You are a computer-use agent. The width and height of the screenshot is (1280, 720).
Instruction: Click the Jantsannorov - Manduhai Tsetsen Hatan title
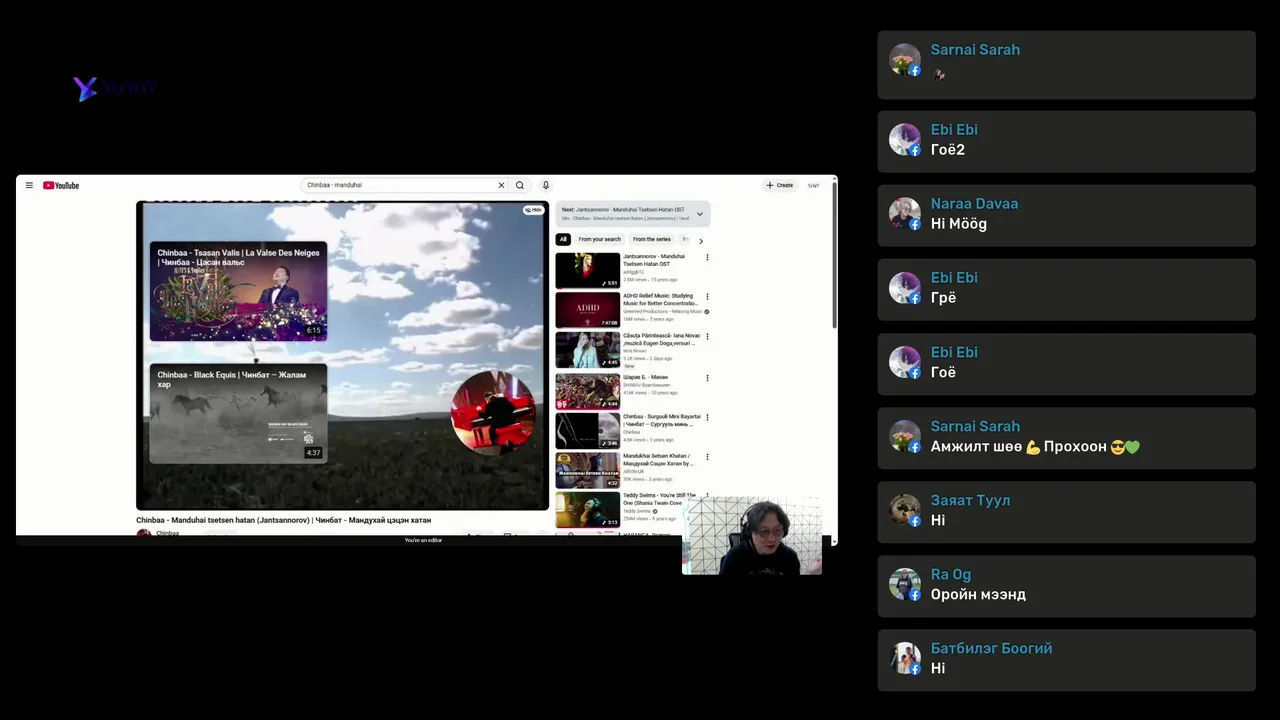click(x=655, y=259)
